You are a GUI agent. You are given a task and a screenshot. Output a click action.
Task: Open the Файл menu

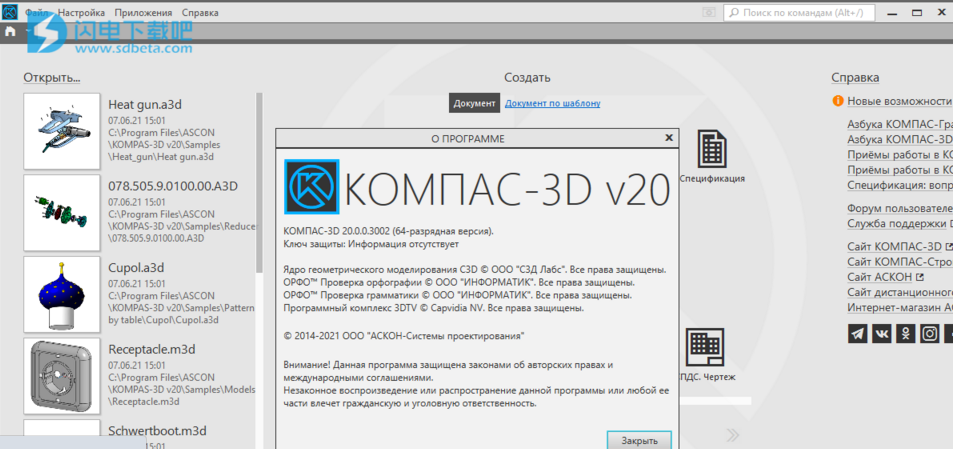tap(38, 12)
